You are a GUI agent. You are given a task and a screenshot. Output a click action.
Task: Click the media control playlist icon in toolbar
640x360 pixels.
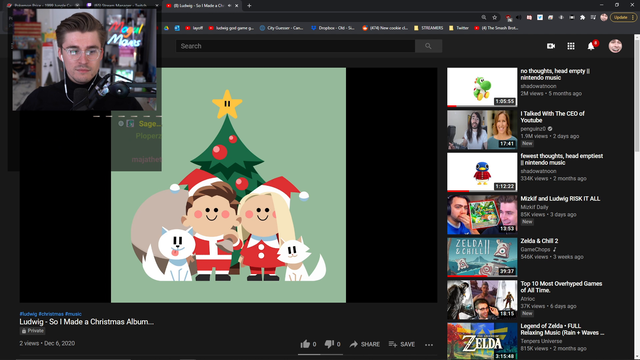click(x=593, y=17)
